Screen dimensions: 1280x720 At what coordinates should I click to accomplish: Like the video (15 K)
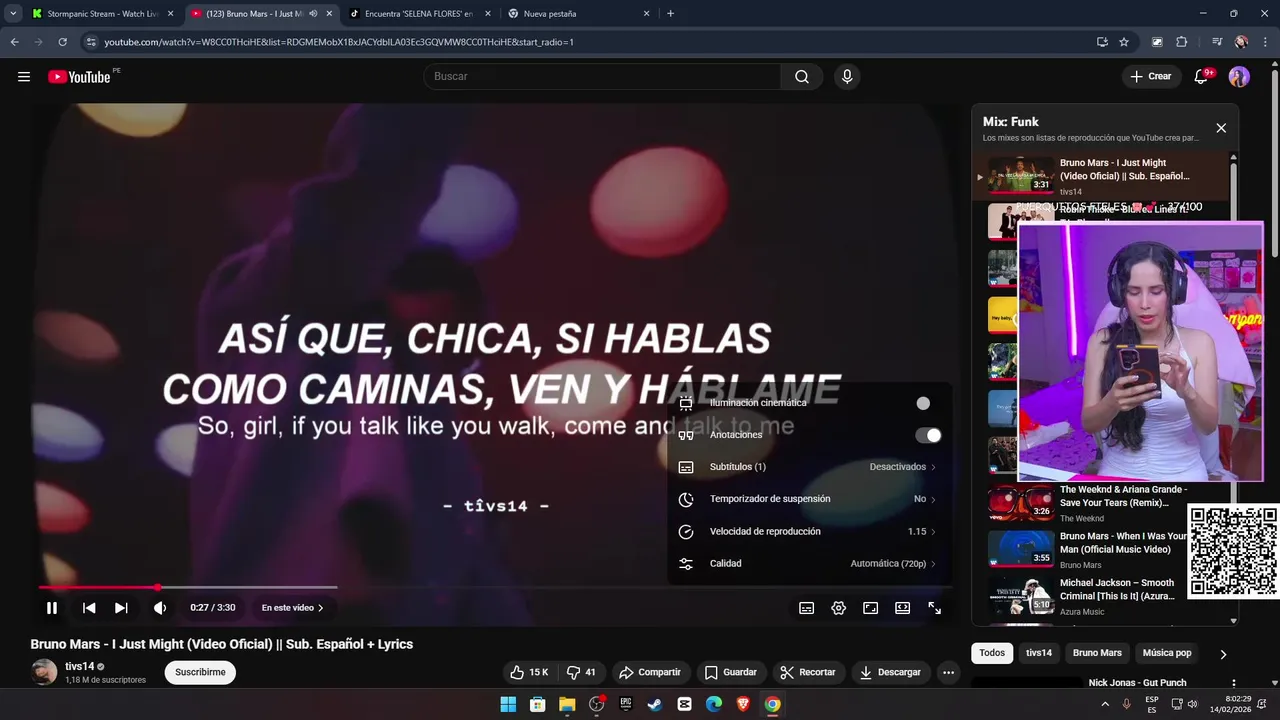pyautogui.click(x=529, y=672)
